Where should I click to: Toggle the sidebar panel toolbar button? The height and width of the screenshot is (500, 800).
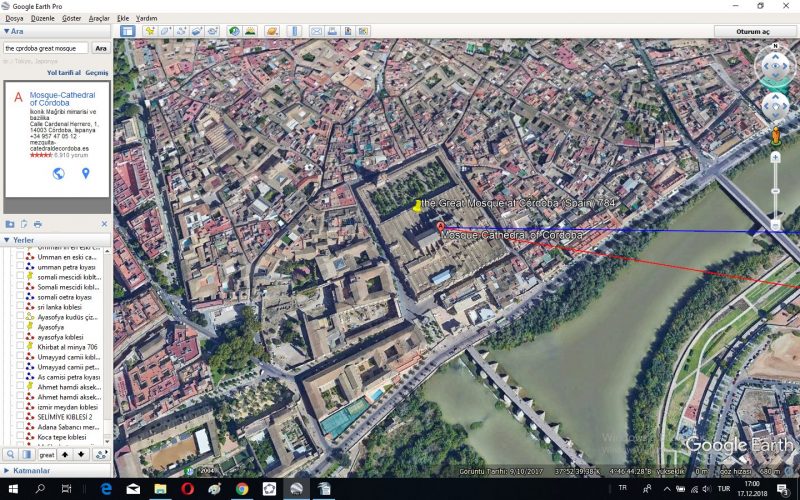(x=128, y=31)
